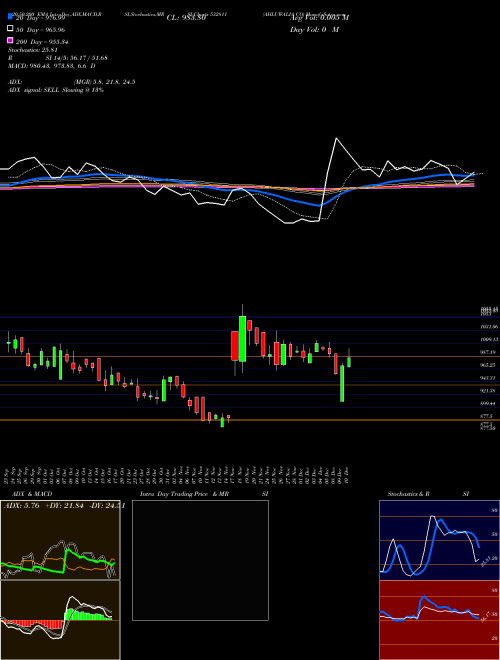The image size is (500, 660).
Task: Click the 921.38 price axis label
Action: pyautogui.click(x=488, y=391)
